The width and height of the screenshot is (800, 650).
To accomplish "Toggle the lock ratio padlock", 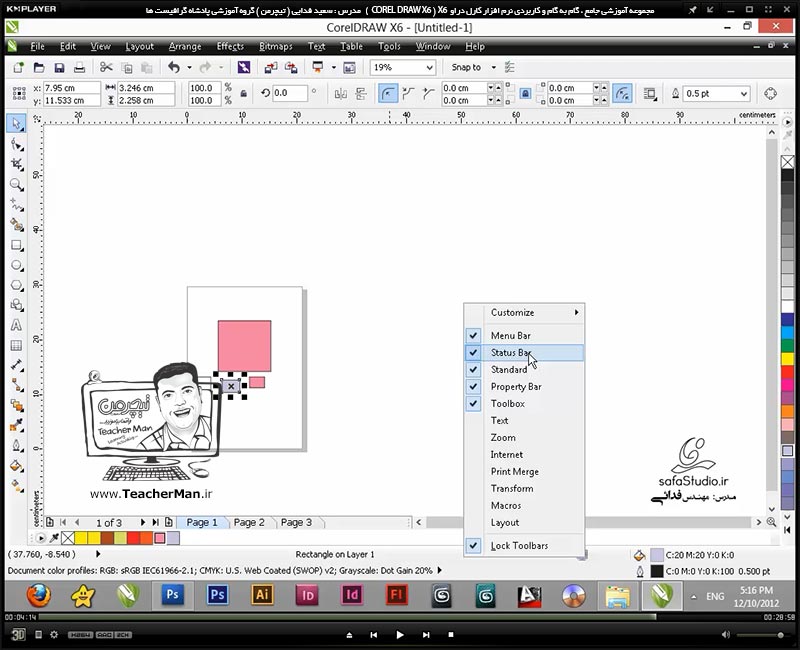I will click(x=244, y=94).
